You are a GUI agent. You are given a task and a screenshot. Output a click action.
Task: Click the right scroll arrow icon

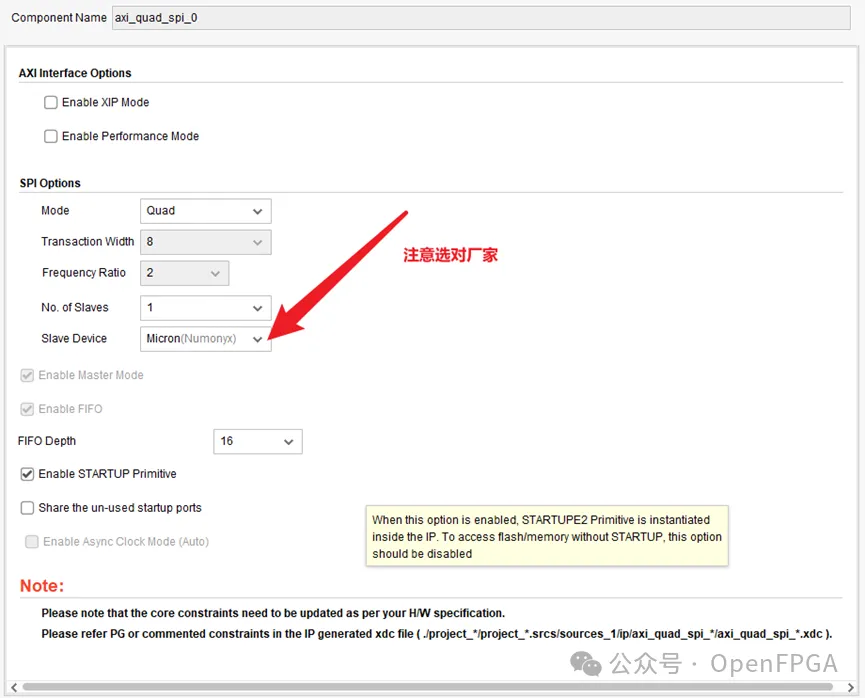pos(853,687)
